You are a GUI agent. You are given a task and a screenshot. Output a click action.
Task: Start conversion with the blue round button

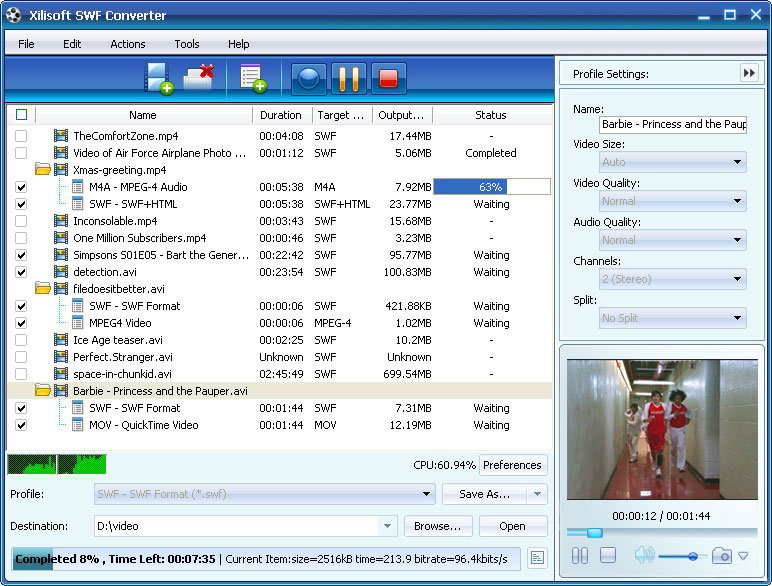[309, 78]
